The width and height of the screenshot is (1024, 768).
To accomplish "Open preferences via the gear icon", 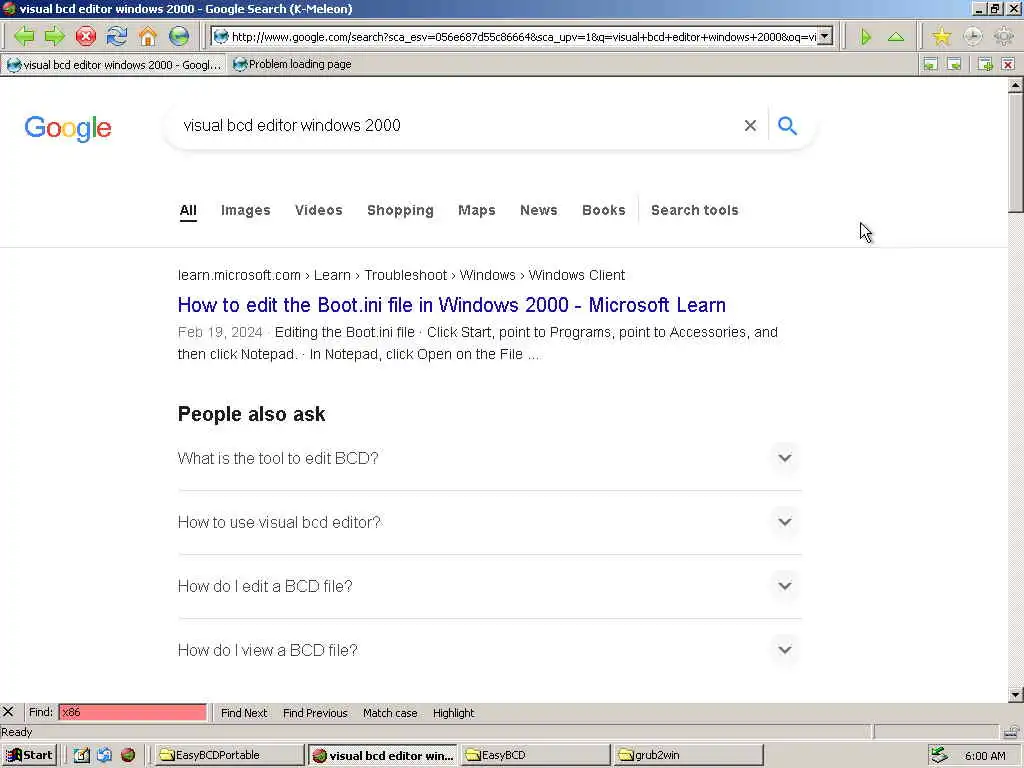I will 1004,37.
